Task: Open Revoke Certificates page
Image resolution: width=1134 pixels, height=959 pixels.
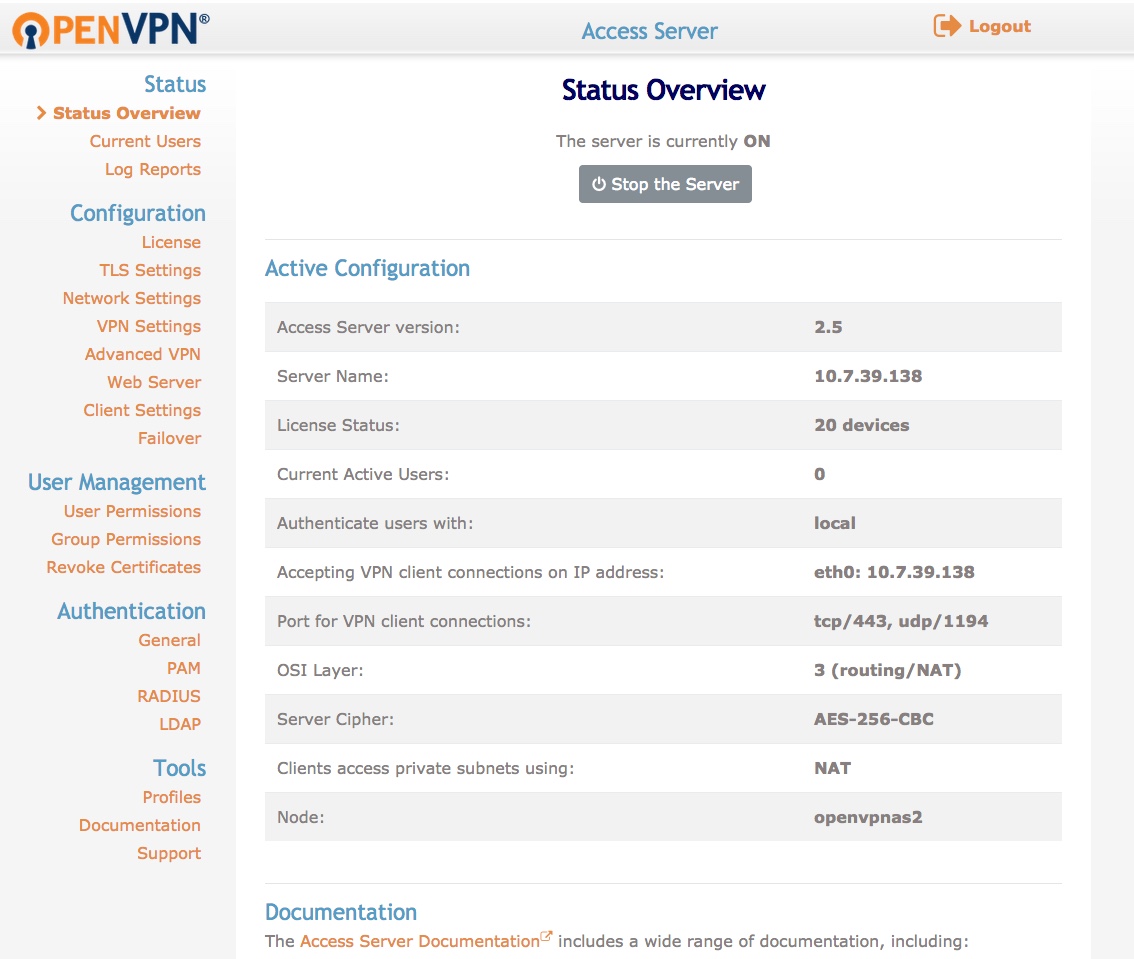Action: [x=123, y=567]
